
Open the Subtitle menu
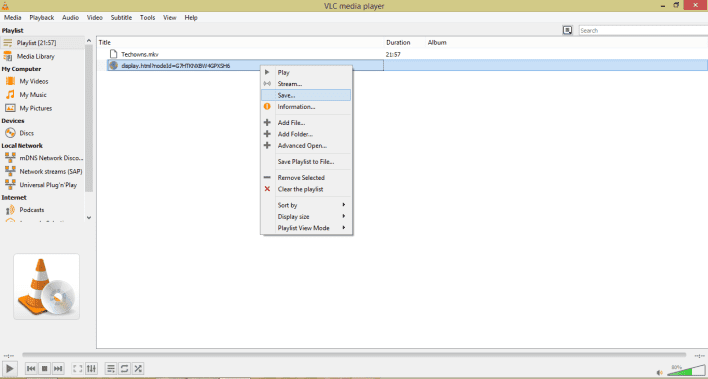121,18
